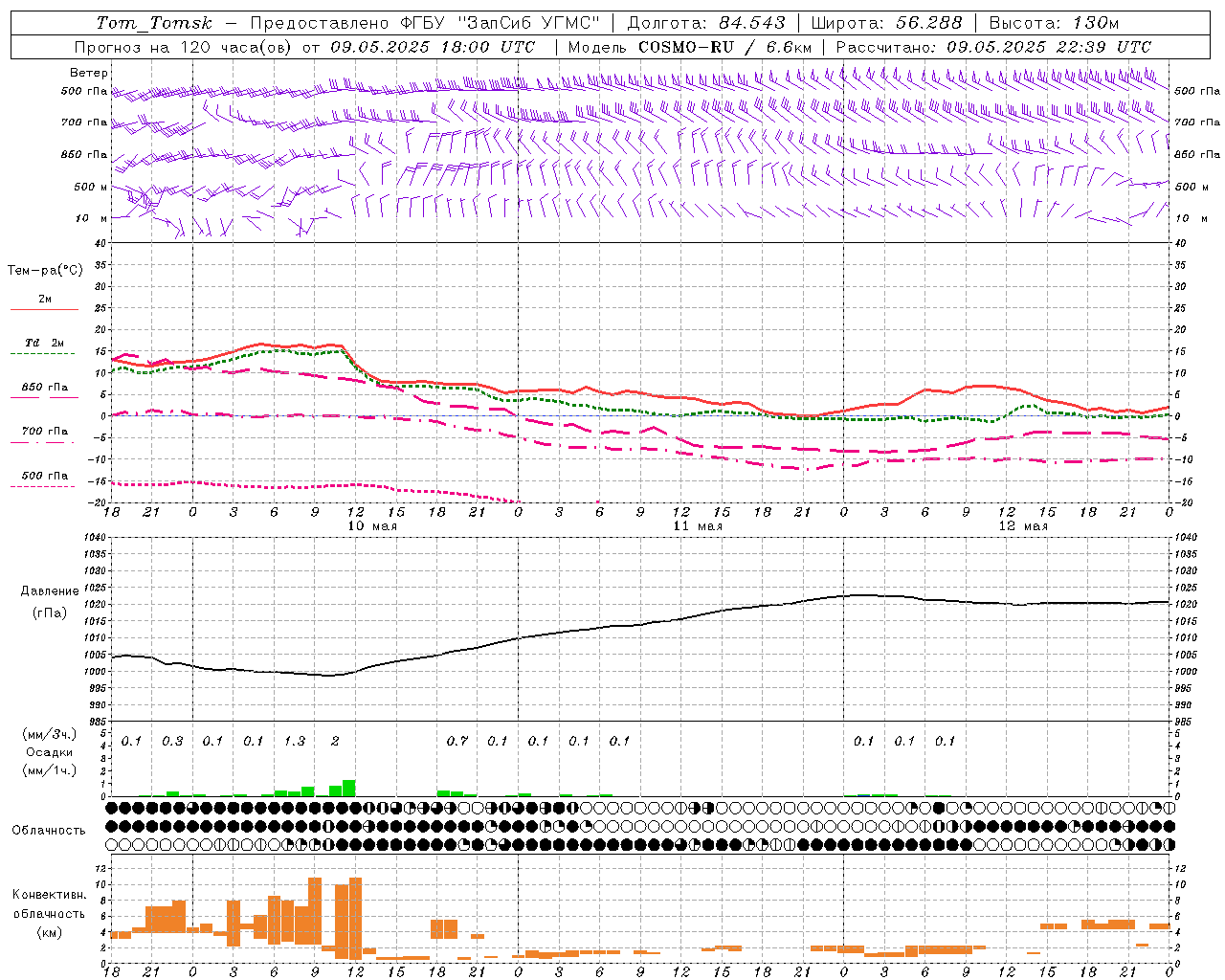Viewport: 1225px width, 980px height.
Task: Click the precipitation value "0.3"
Action: tap(172, 741)
